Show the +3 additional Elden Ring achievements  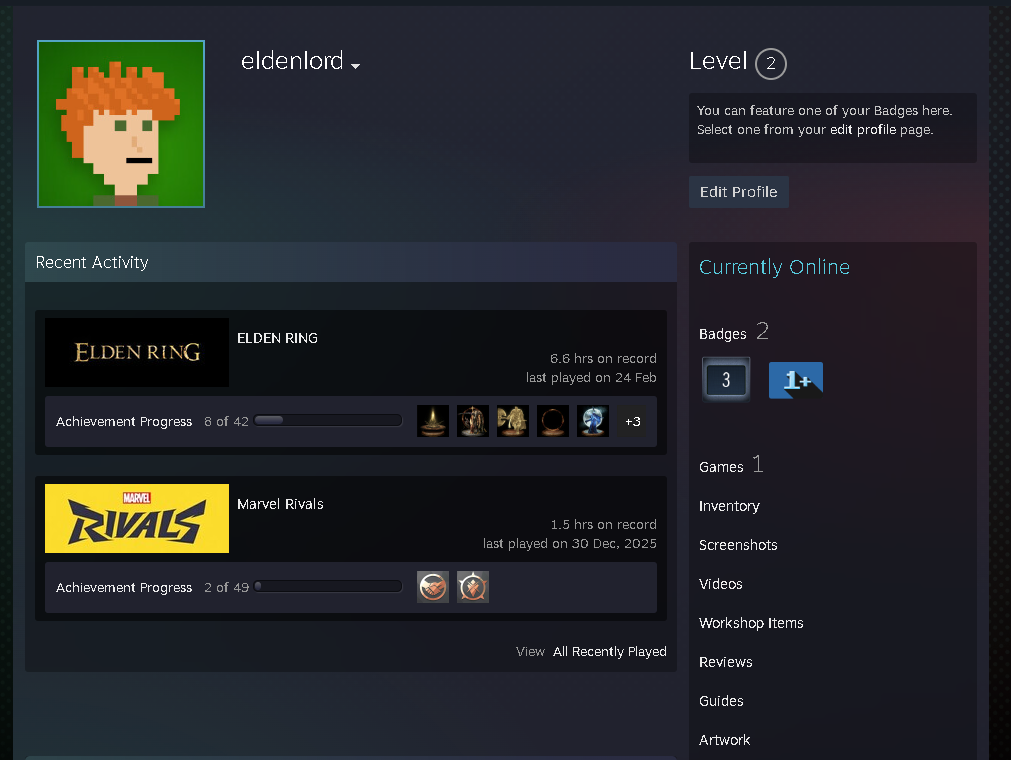[x=632, y=421]
